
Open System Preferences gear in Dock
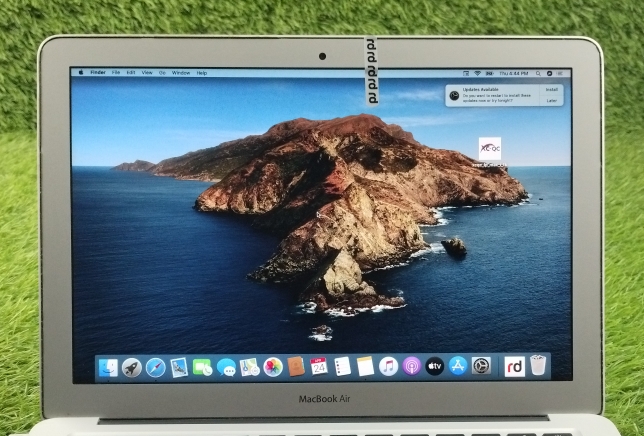pyautogui.click(x=481, y=365)
